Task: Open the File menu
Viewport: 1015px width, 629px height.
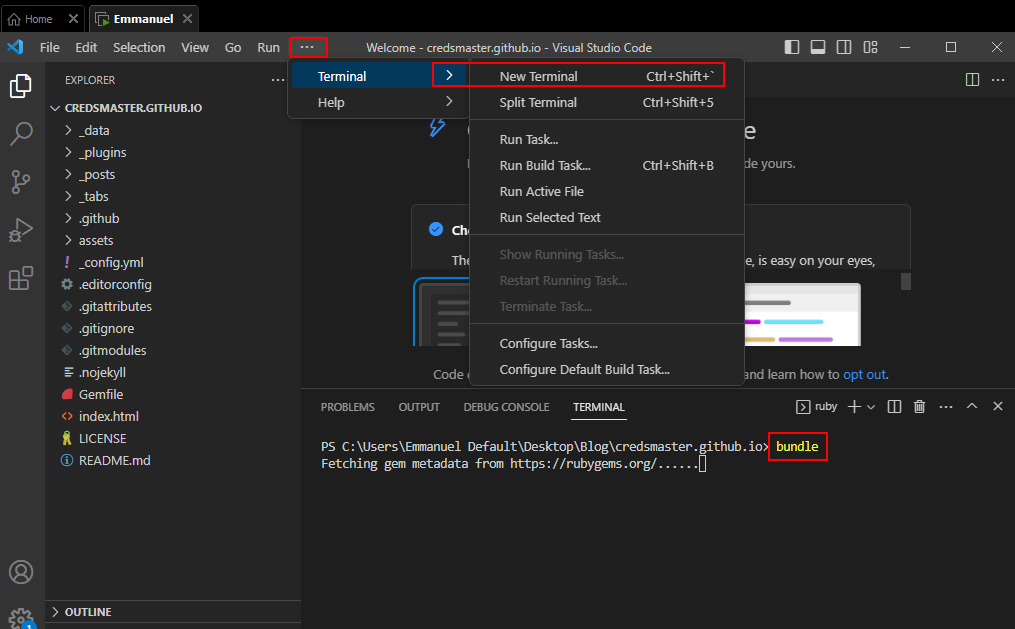Action: click(x=49, y=47)
